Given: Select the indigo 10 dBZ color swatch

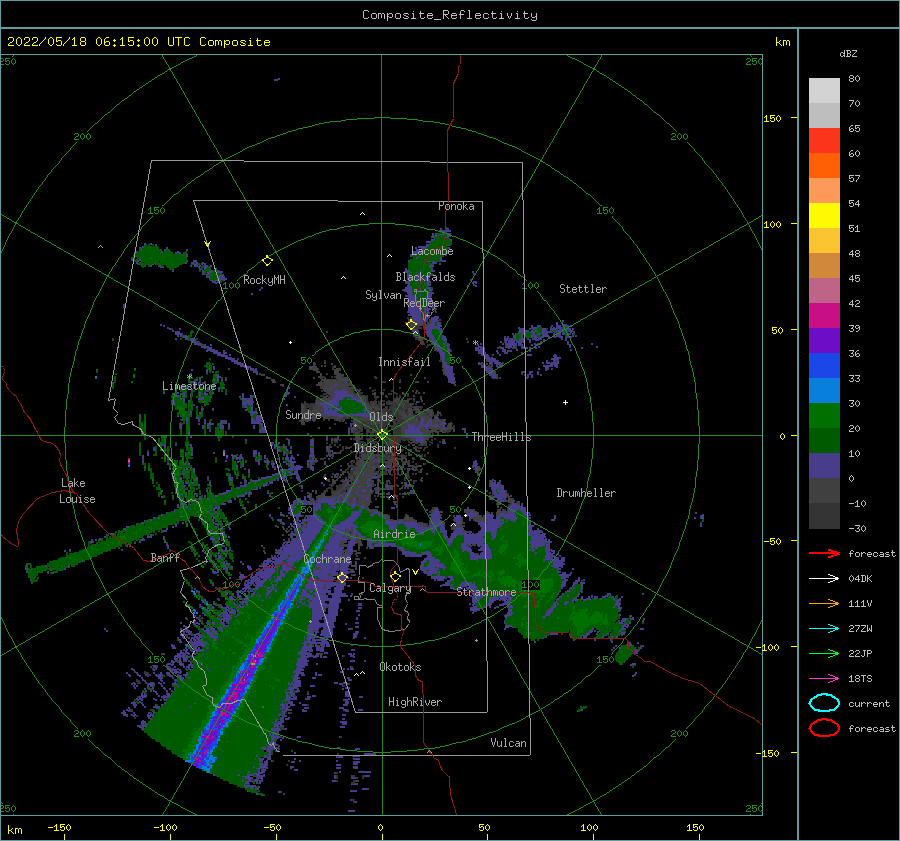Looking at the screenshot, I should pyautogui.click(x=824, y=466).
